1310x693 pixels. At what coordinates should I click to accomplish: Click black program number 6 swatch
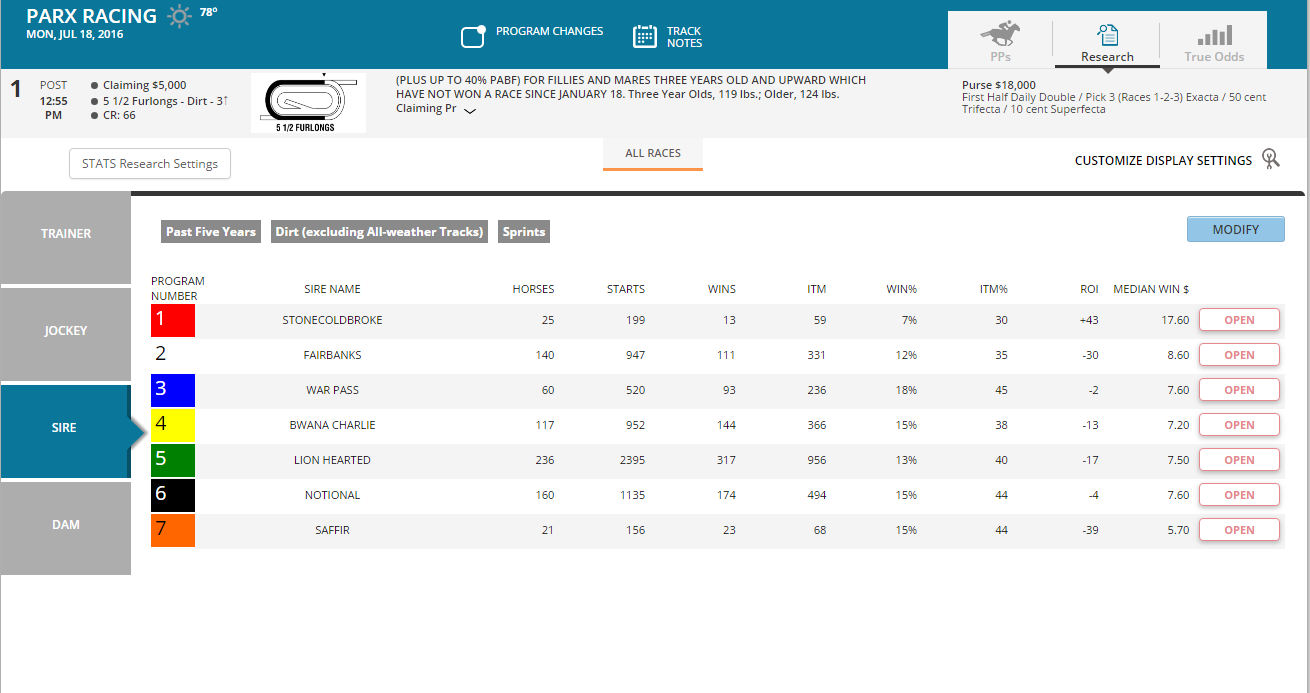[173, 495]
